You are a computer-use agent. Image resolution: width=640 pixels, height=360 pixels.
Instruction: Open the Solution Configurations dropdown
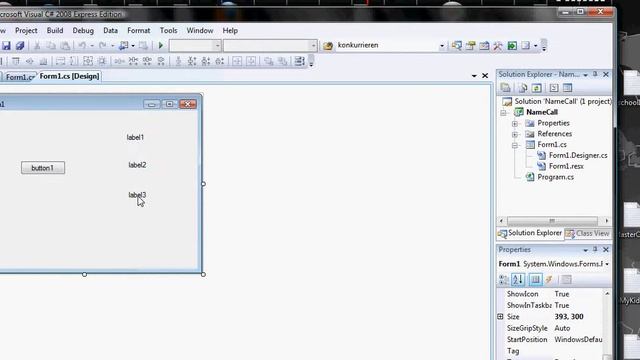pos(217,46)
